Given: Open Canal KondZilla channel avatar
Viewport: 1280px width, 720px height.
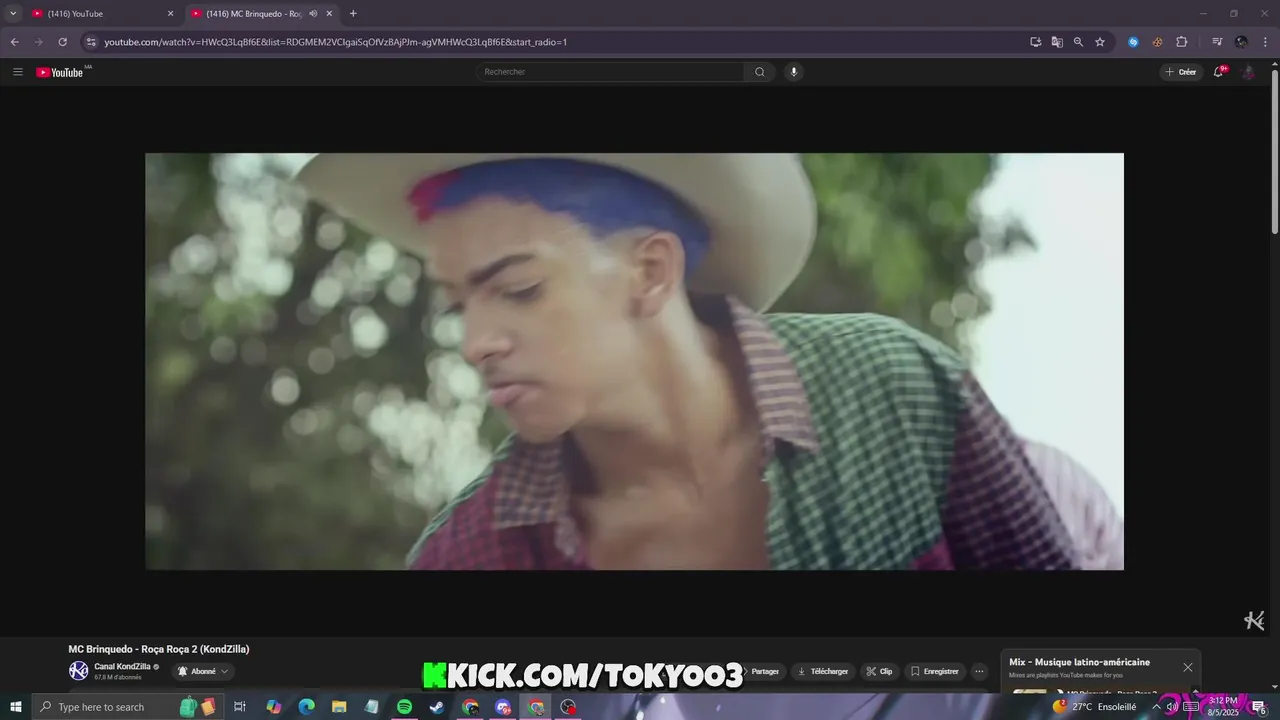Looking at the screenshot, I should point(78,671).
